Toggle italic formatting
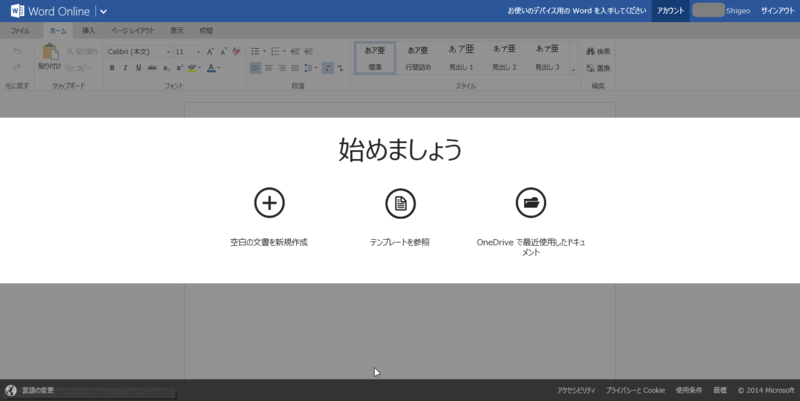 tap(125, 68)
